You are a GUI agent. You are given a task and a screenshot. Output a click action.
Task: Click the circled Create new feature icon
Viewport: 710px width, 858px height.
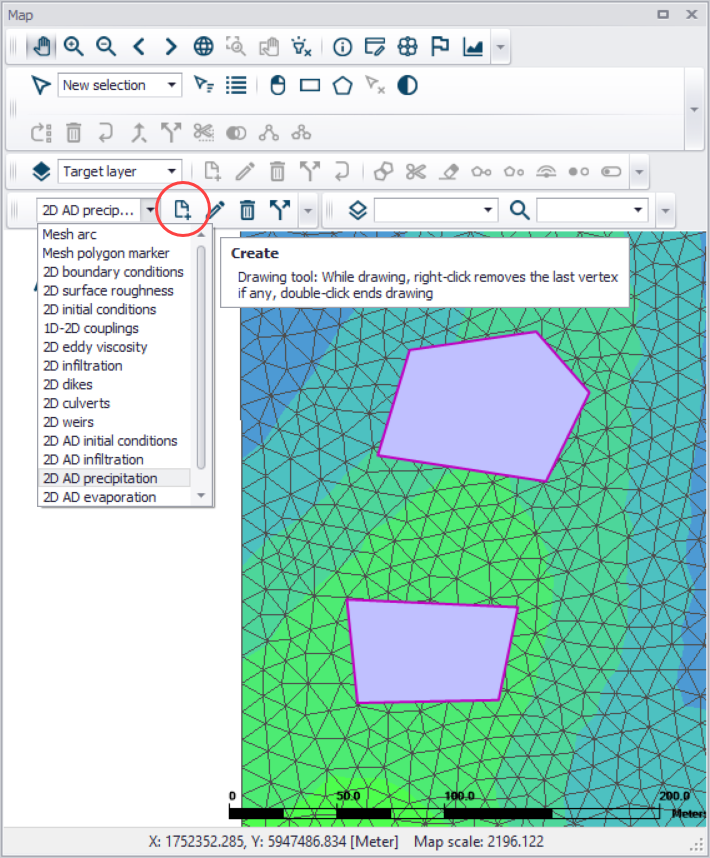tap(182, 210)
